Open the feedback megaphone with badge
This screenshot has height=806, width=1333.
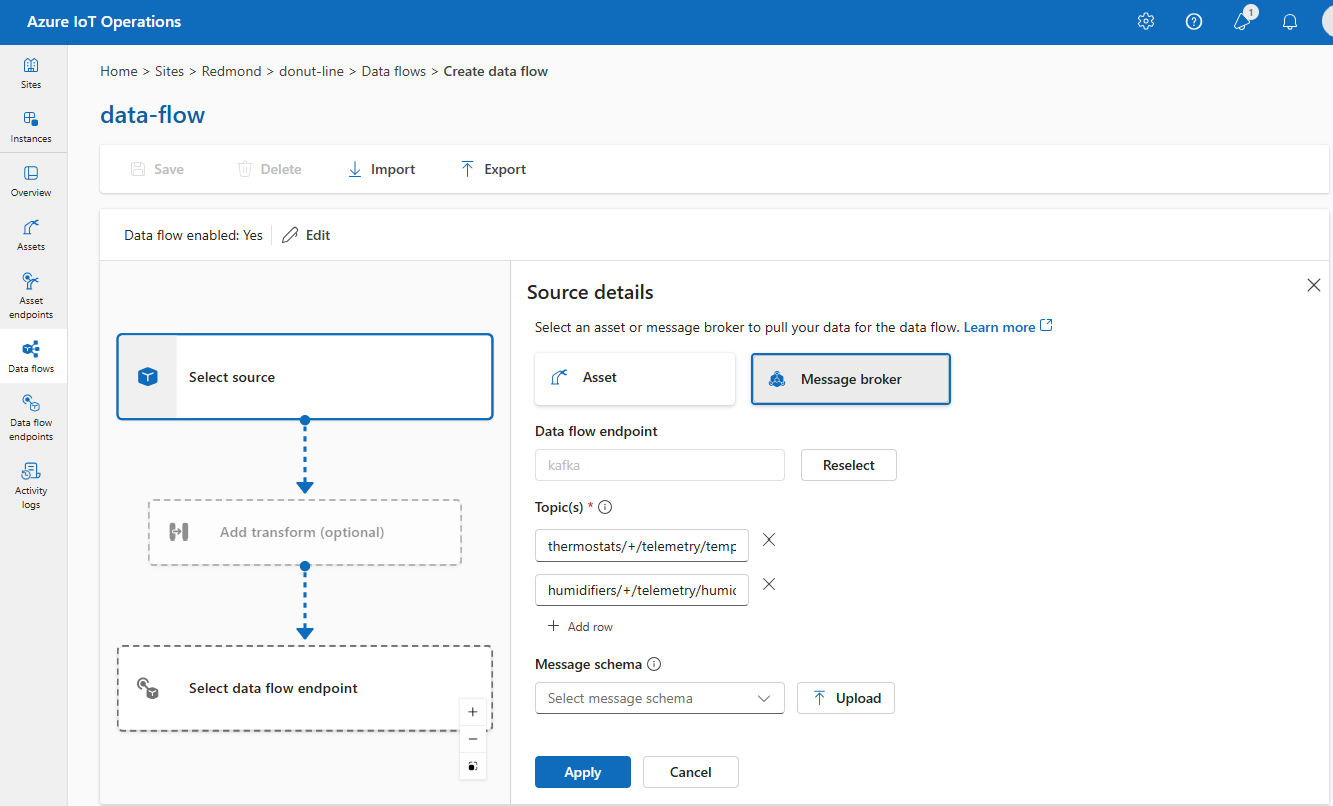click(1243, 21)
